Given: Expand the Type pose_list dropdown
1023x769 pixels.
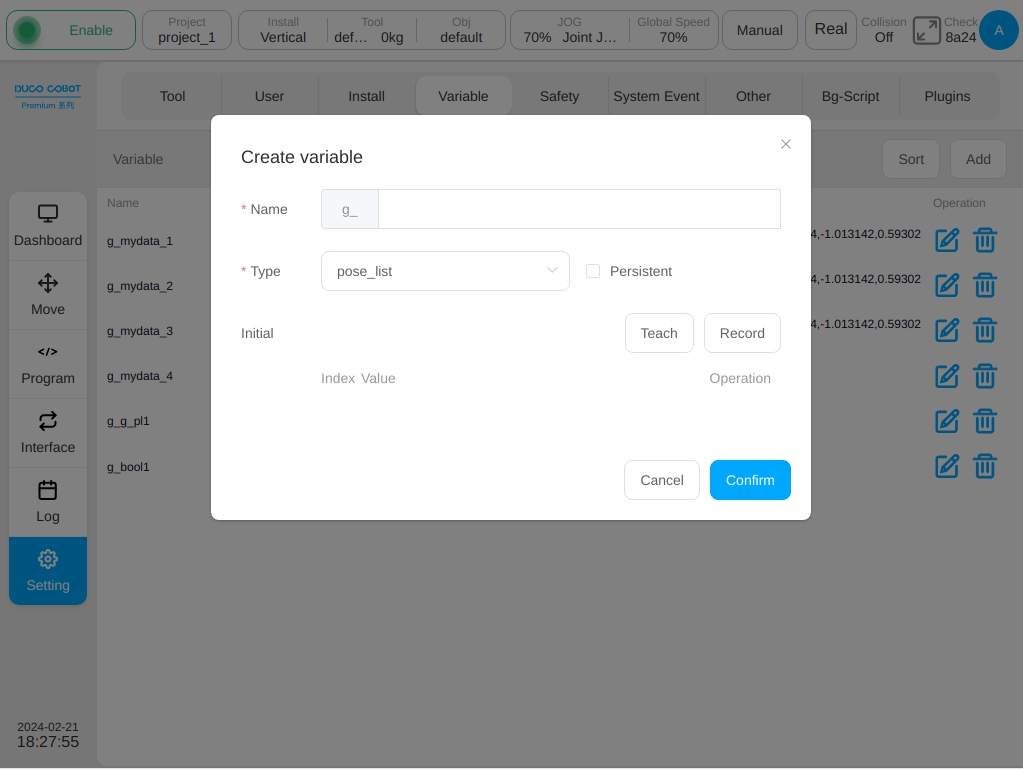Looking at the screenshot, I should tap(445, 271).
